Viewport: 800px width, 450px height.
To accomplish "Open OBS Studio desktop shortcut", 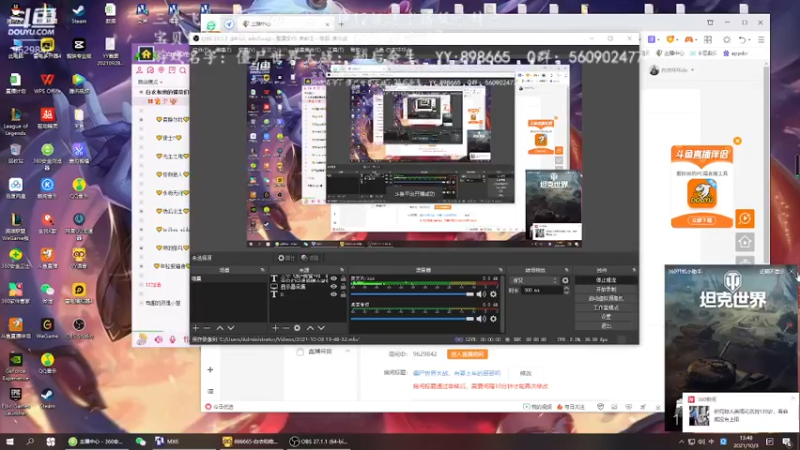I will (x=79, y=328).
